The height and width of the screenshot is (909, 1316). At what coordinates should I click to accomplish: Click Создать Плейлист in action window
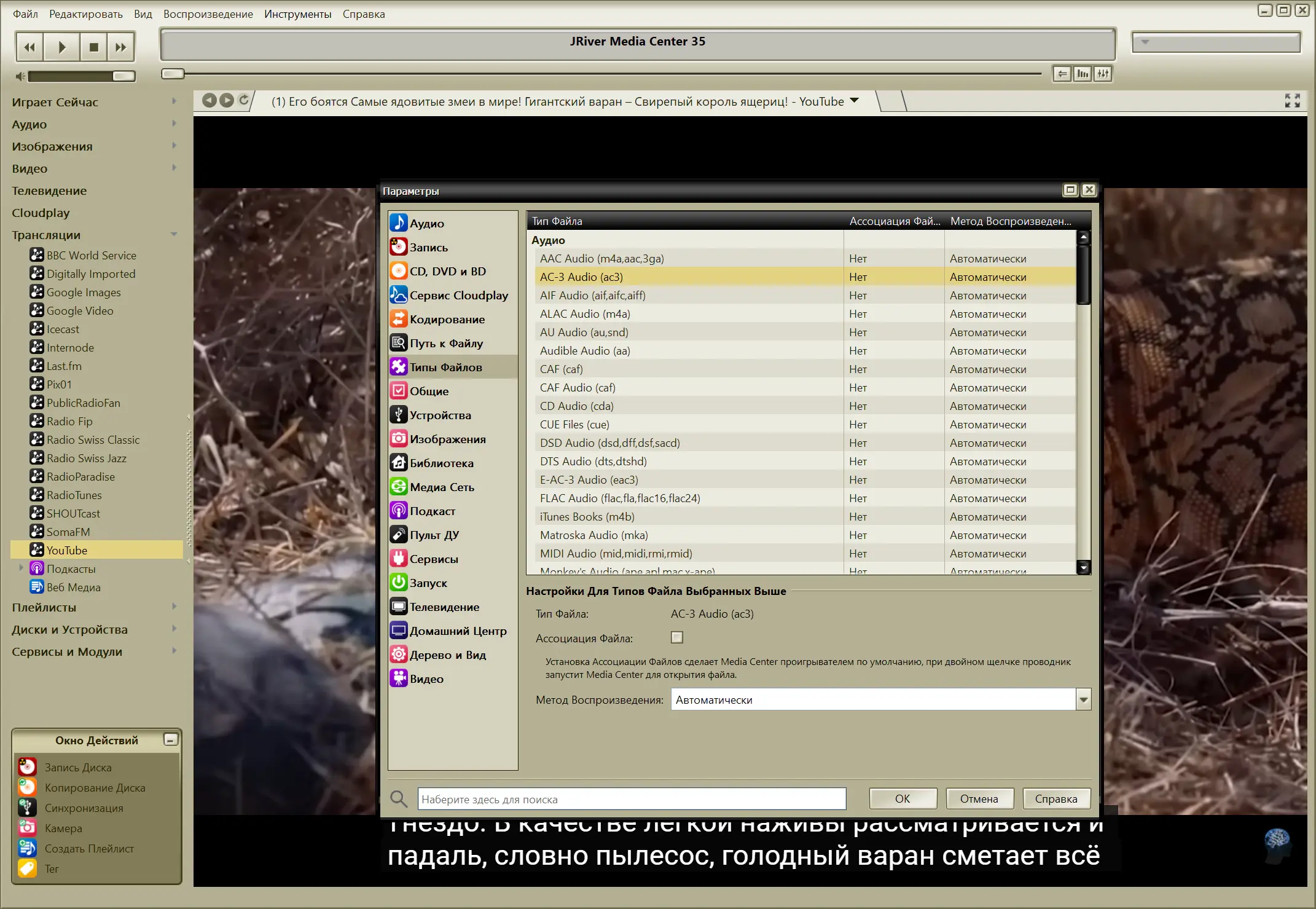[x=89, y=848]
